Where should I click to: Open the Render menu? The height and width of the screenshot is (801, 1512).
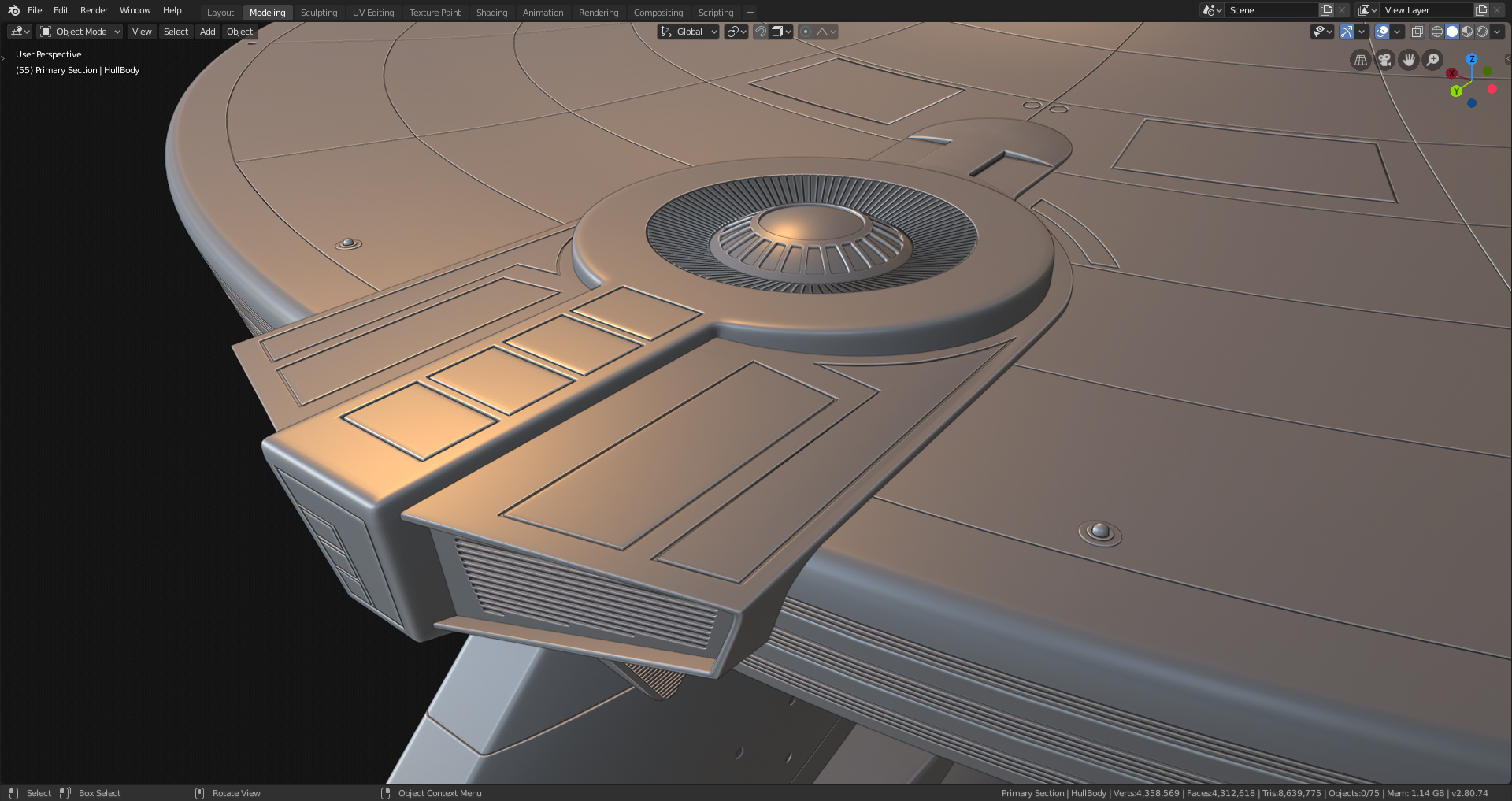coord(94,10)
